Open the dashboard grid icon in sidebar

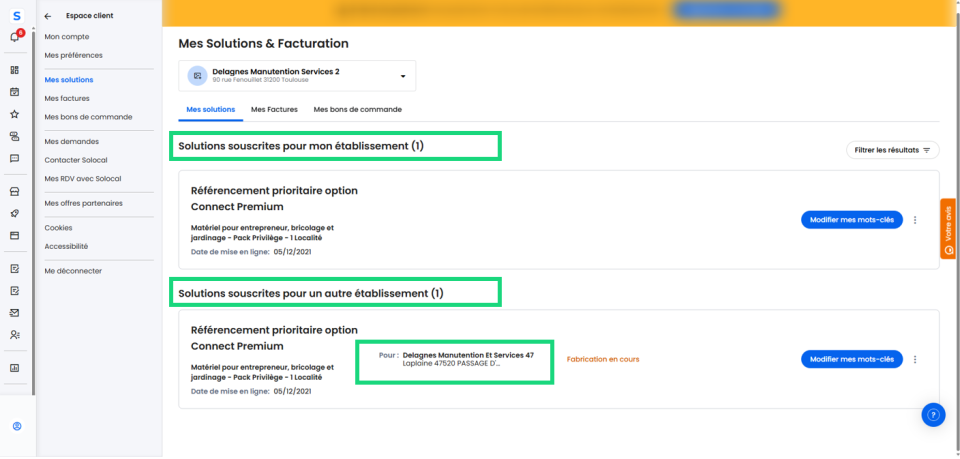(15, 70)
